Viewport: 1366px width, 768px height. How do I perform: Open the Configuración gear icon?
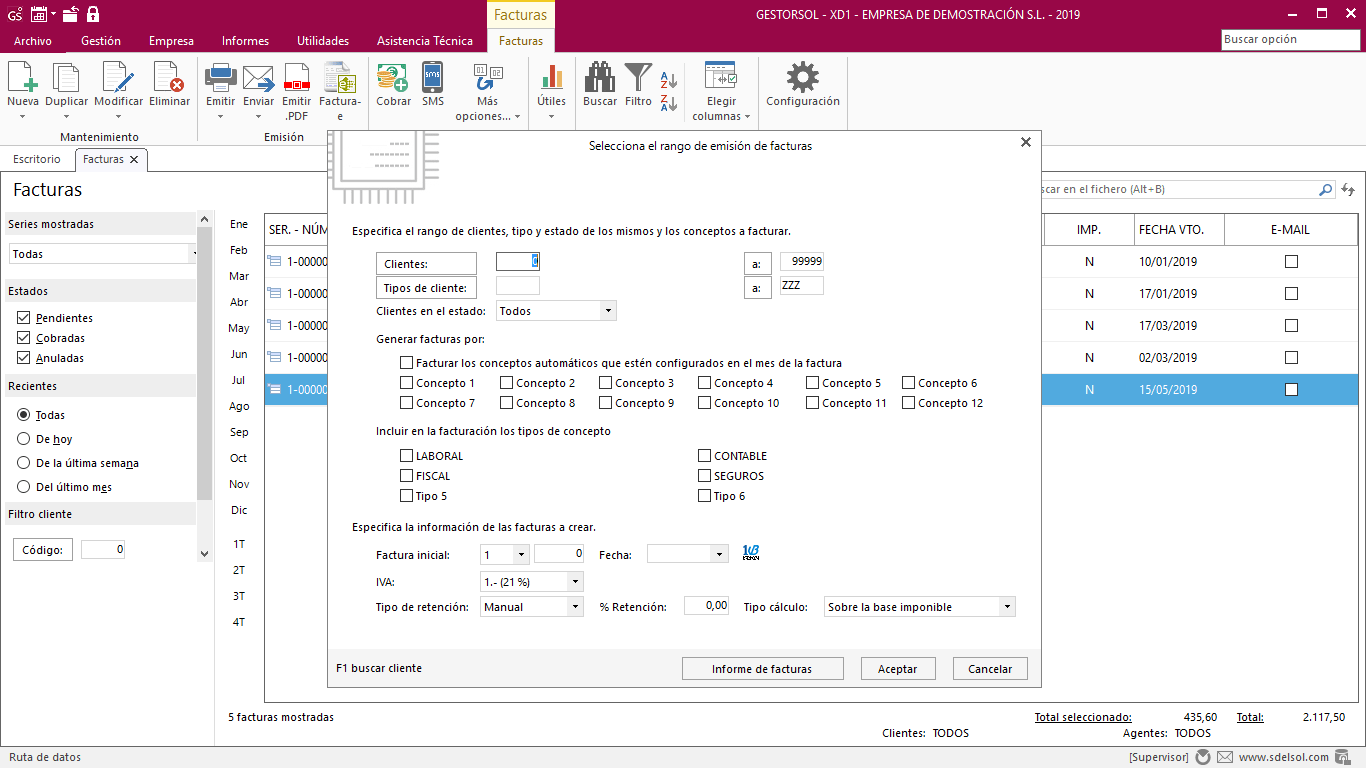tap(802, 78)
